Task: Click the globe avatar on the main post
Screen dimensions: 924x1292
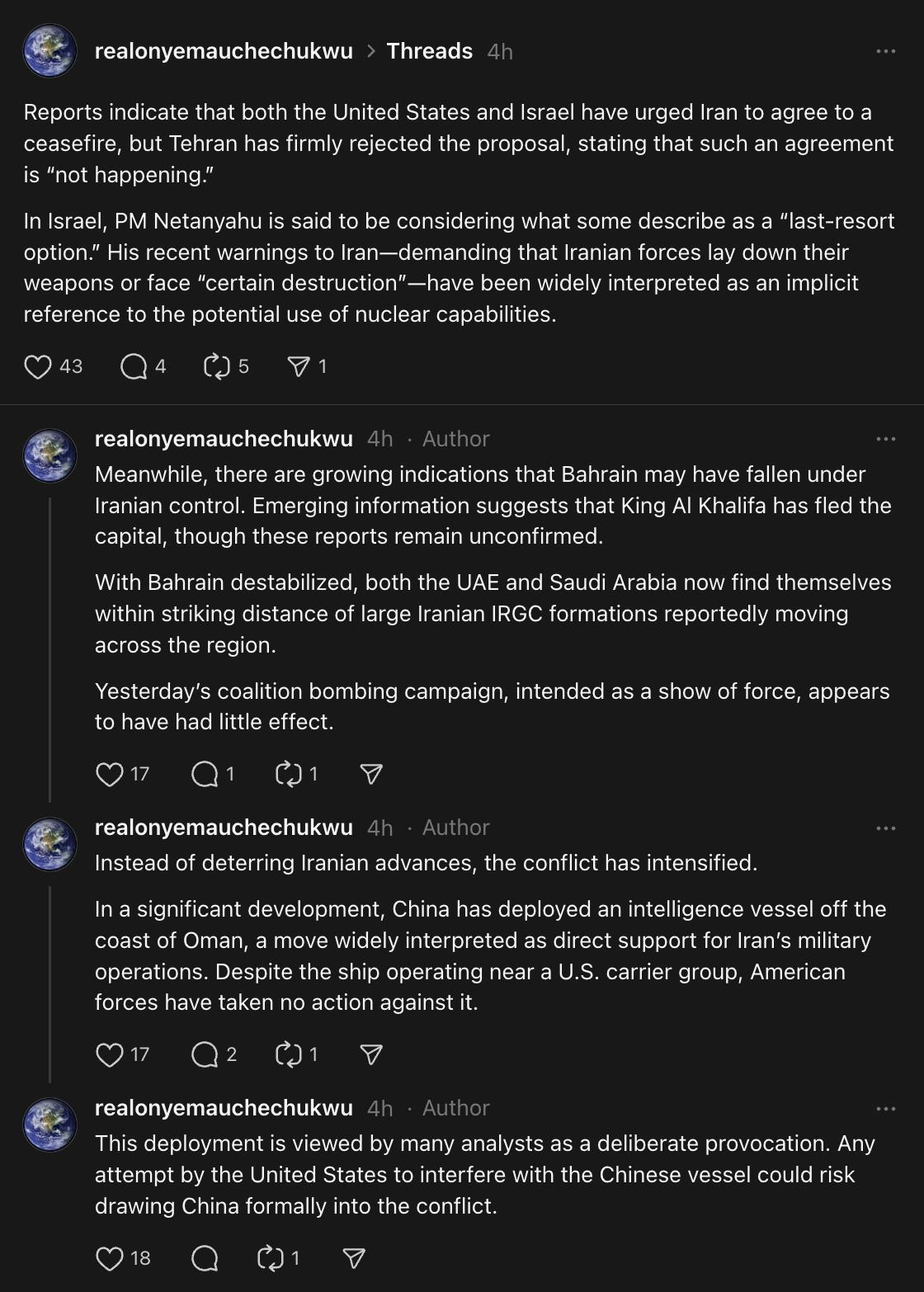Action: click(x=50, y=51)
